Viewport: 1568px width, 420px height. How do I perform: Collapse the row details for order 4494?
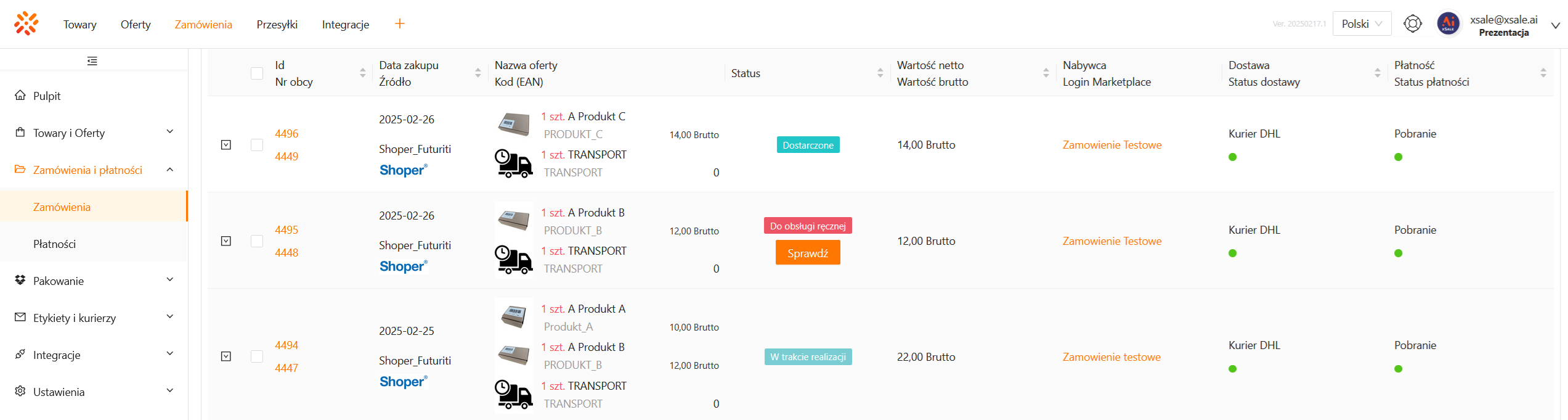226,356
